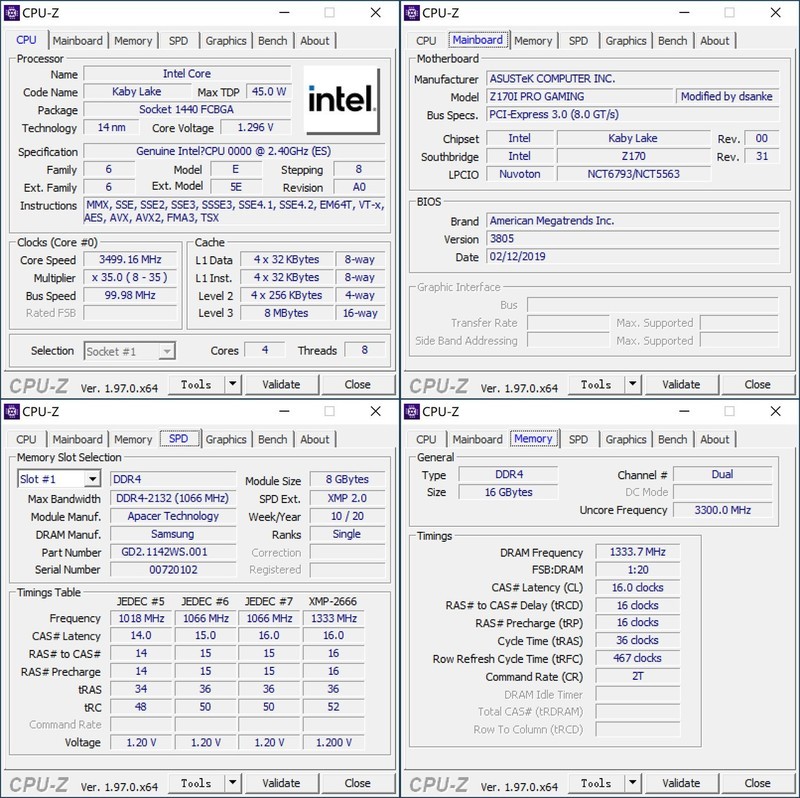
Task: Click the Kaby Lake code name field
Action: [137, 92]
